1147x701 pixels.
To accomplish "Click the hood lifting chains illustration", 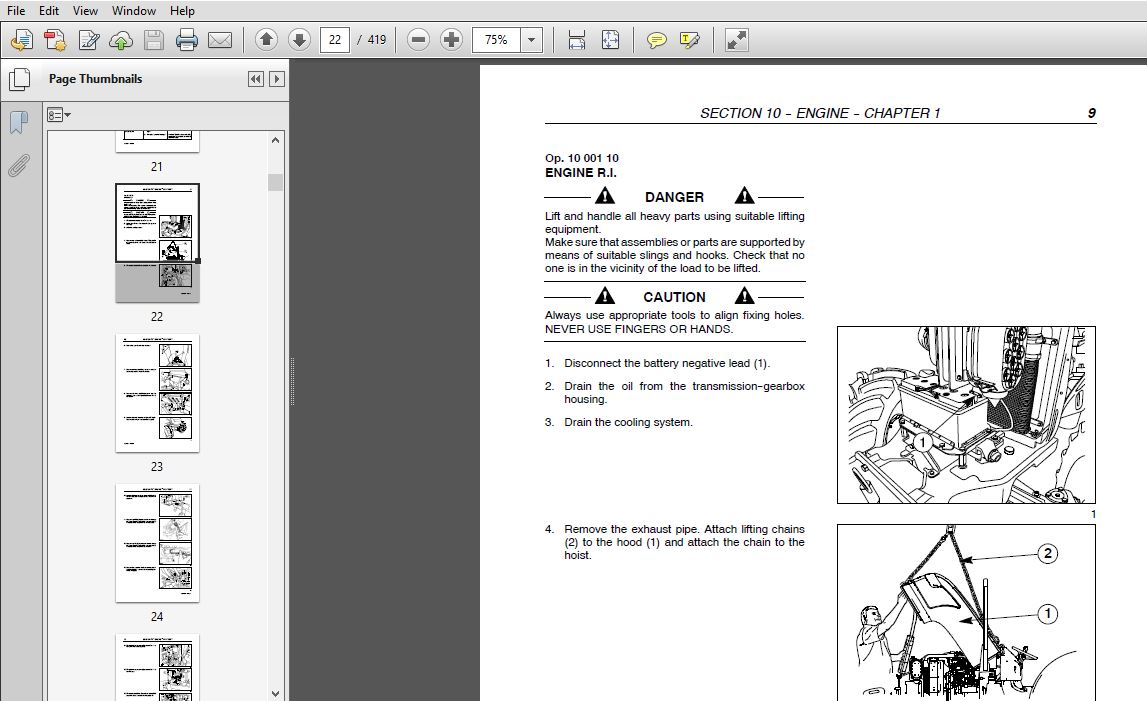I will (966, 612).
